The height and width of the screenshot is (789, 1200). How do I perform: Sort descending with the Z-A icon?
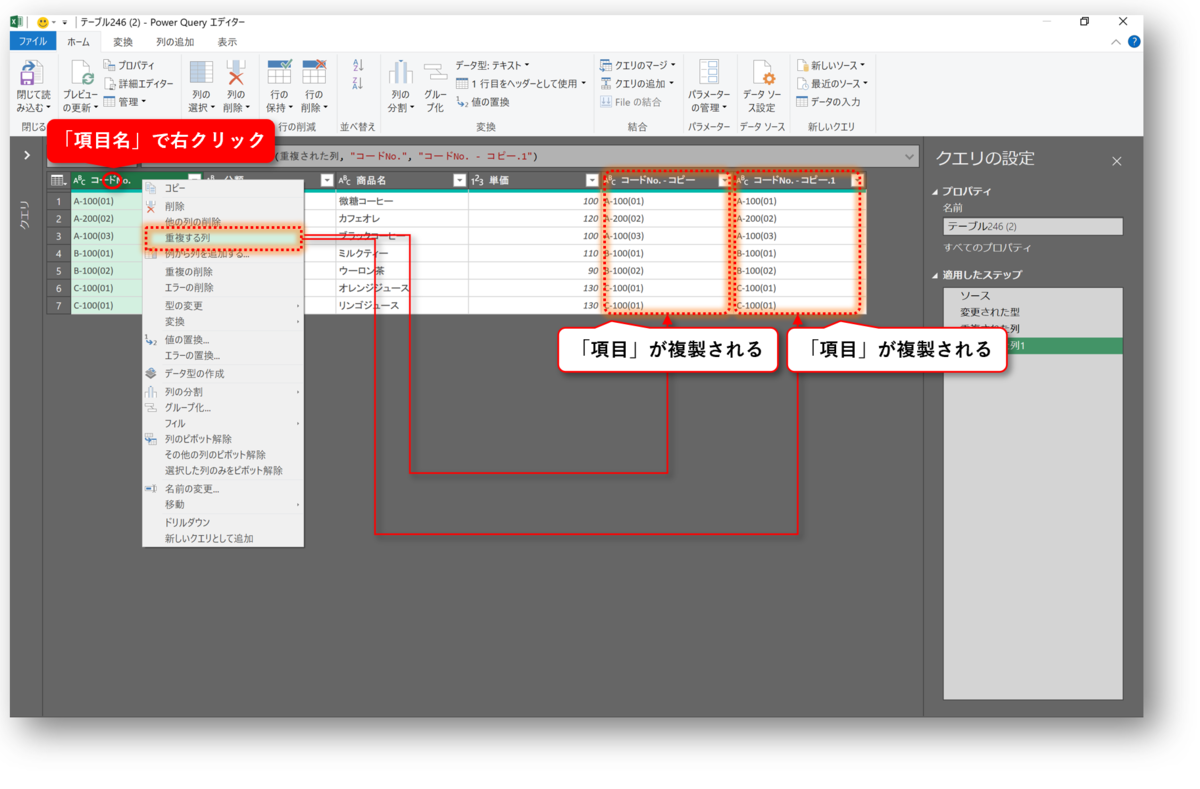coord(358,83)
